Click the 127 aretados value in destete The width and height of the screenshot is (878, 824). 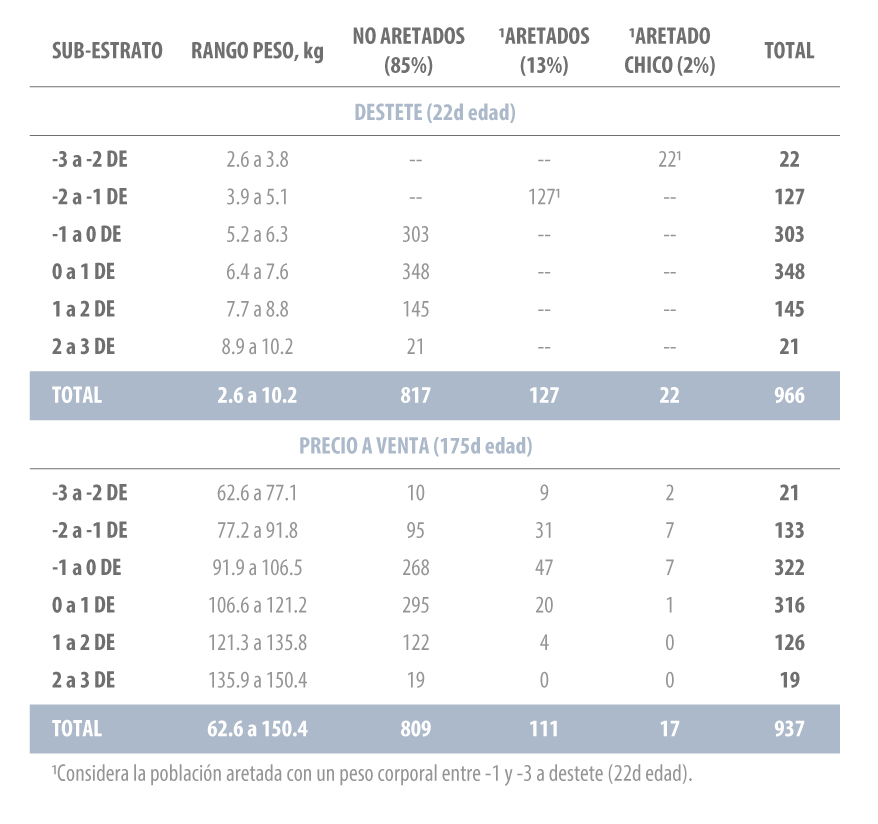pos(544,197)
